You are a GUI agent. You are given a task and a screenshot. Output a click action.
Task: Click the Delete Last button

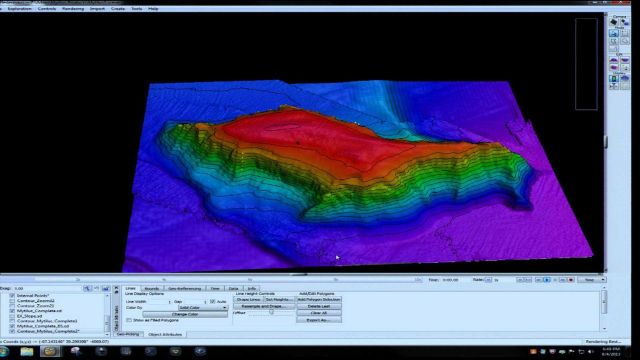click(x=319, y=306)
